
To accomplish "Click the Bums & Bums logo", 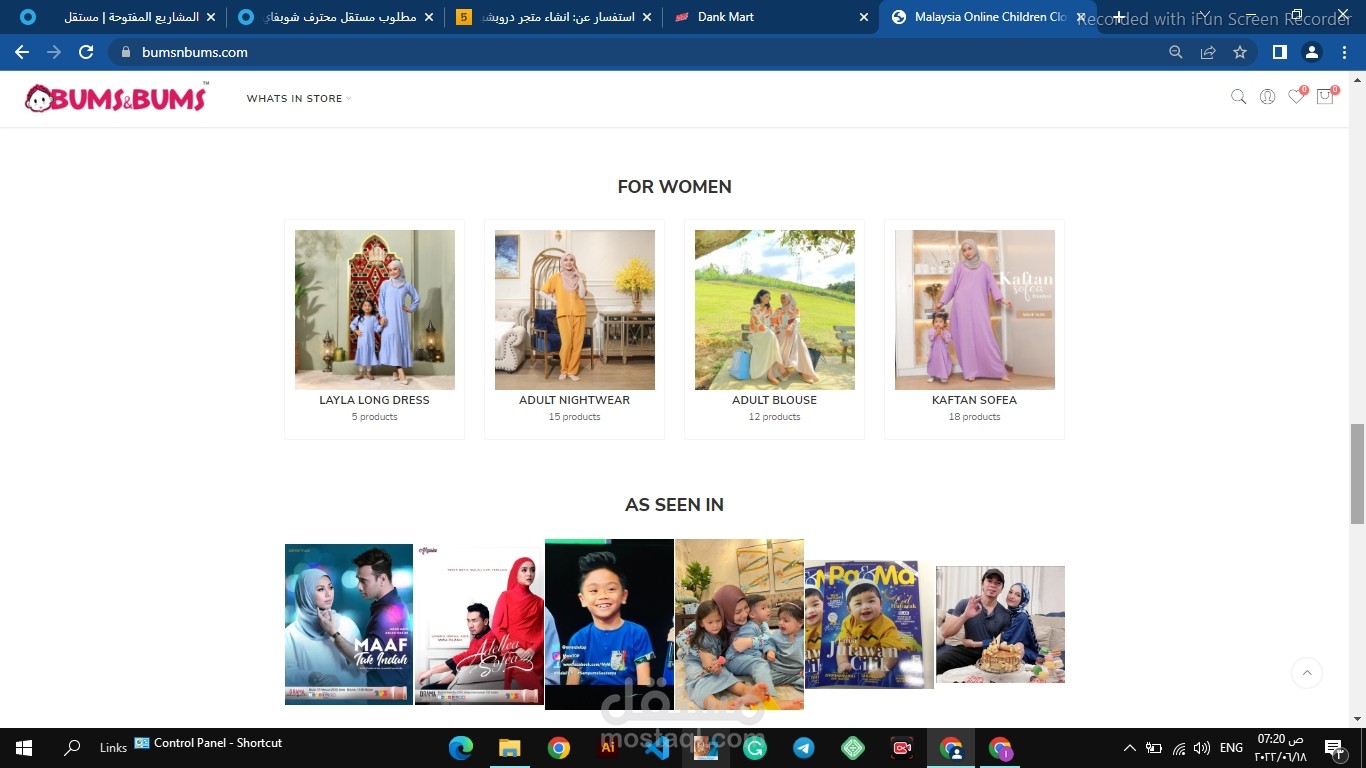I will (117, 98).
